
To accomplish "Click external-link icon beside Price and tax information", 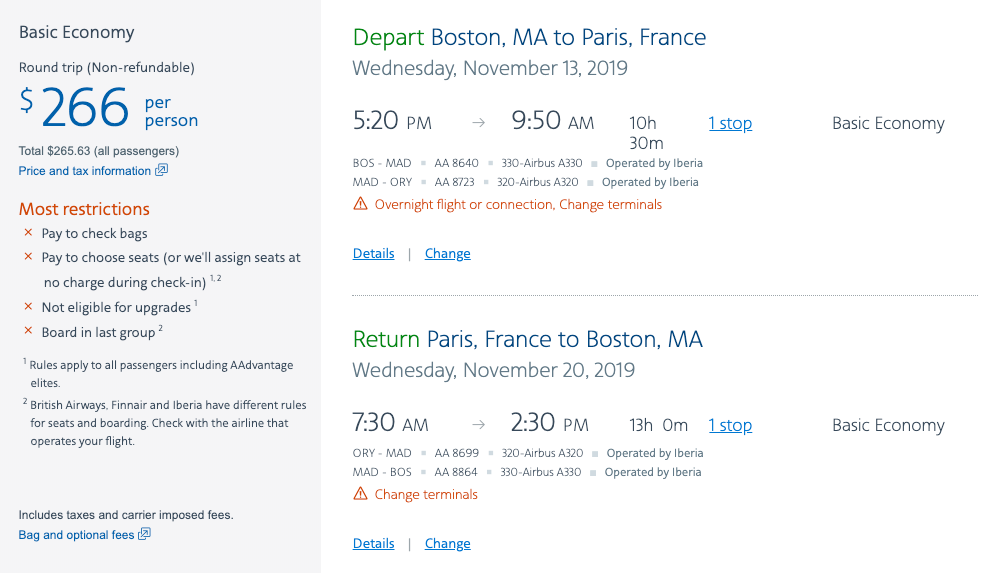I will 161,171.
